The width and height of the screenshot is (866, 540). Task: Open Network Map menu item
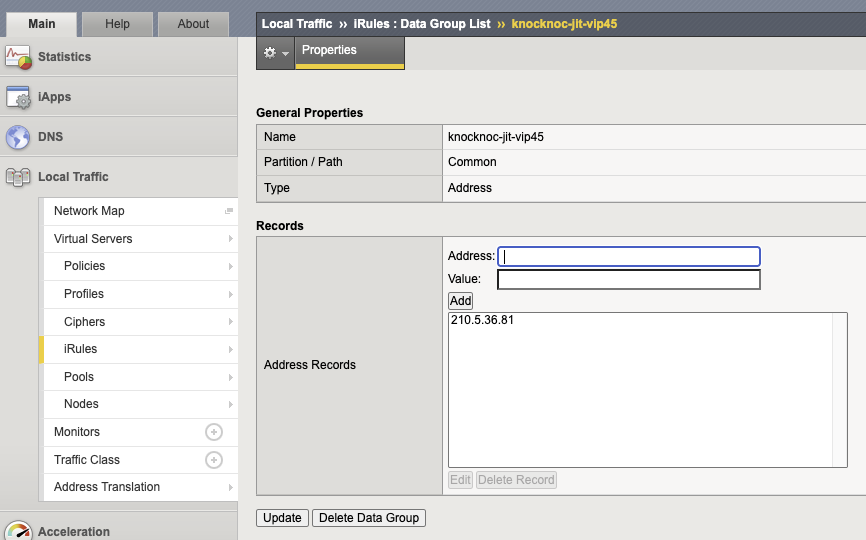[x=140, y=211]
